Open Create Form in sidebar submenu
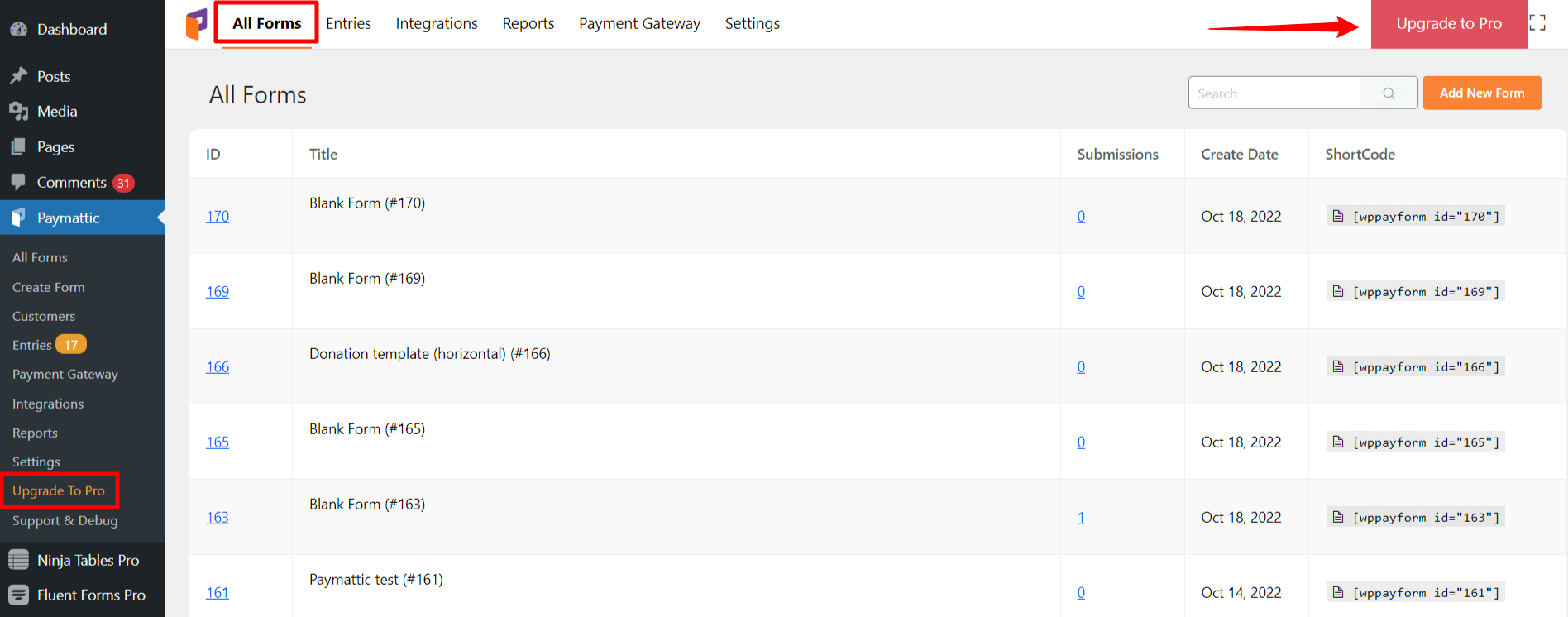 tap(49, 287)
